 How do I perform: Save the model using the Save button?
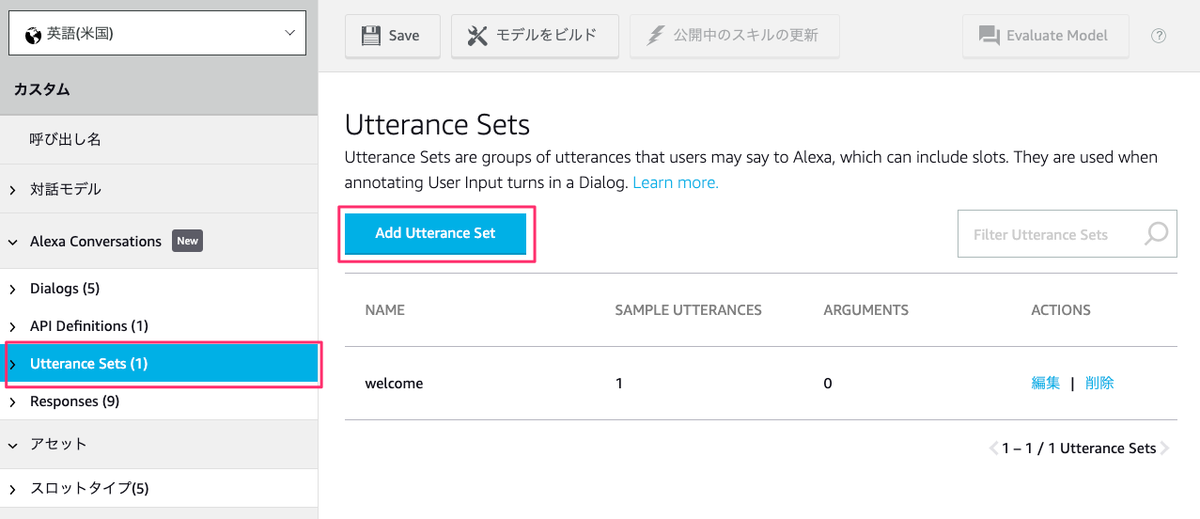(x=390, y=36)
